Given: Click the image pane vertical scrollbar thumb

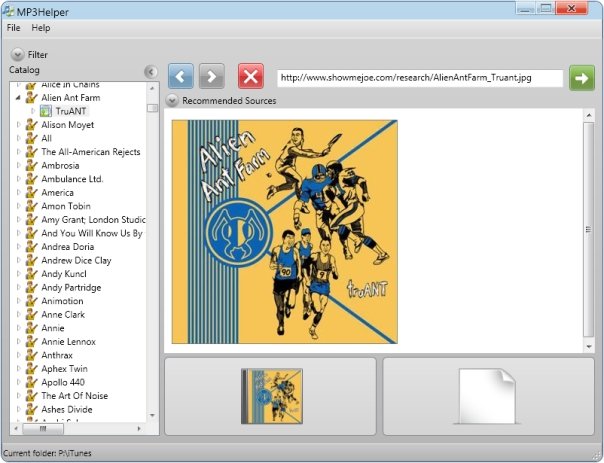Looking at the screenshot, I should click(588, 230).
